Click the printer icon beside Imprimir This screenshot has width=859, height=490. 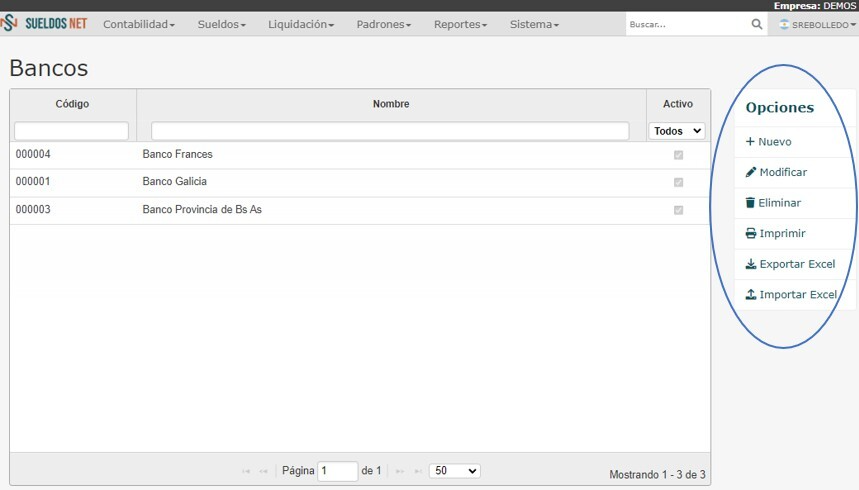(x=751, y=233)
